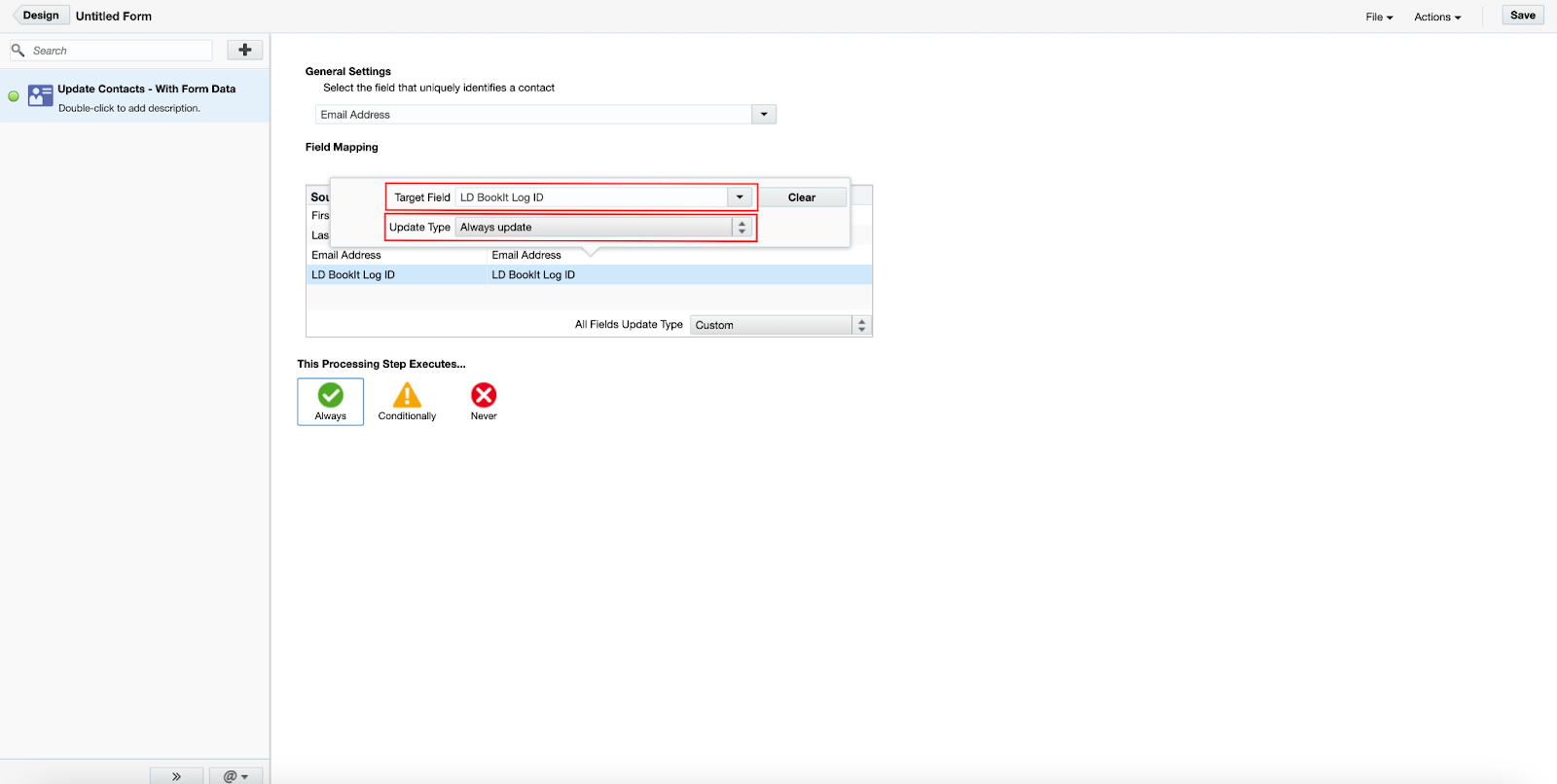Open the All Fields Update Type dropdown
This screenshot has width=1557, height=784.
(861, 325)
